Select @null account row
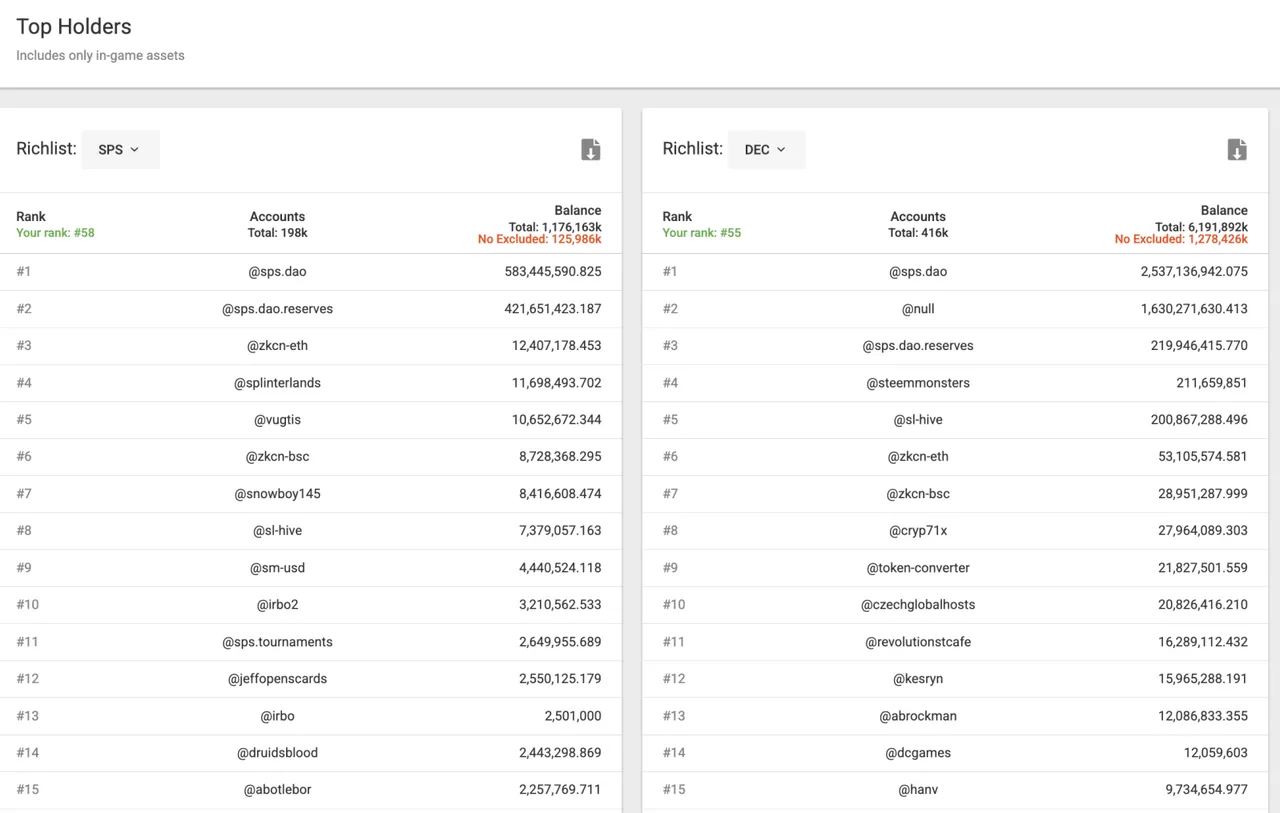Viewport: 1280px width, 813px height. click(955, 309)
